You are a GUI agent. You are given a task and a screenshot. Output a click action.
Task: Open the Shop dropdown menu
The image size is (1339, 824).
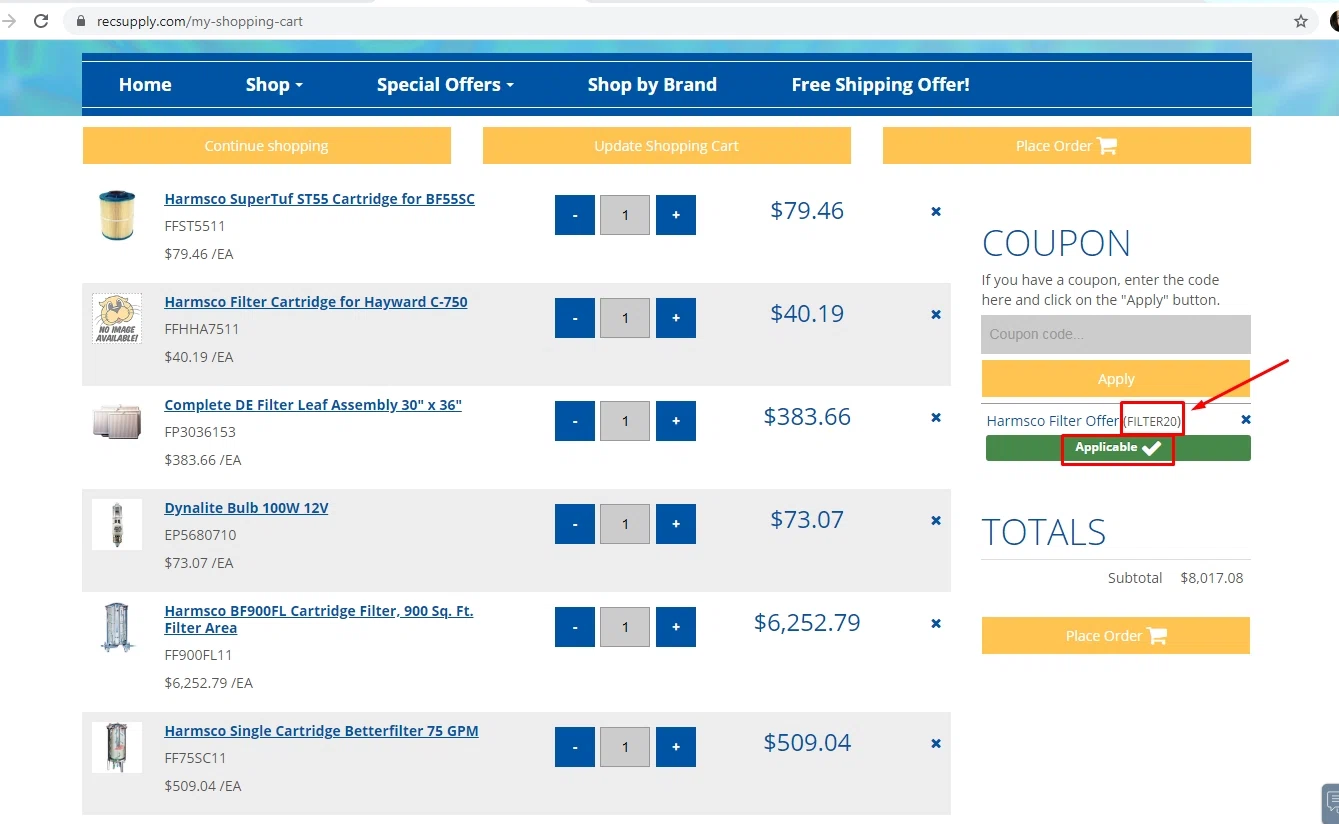274,85
